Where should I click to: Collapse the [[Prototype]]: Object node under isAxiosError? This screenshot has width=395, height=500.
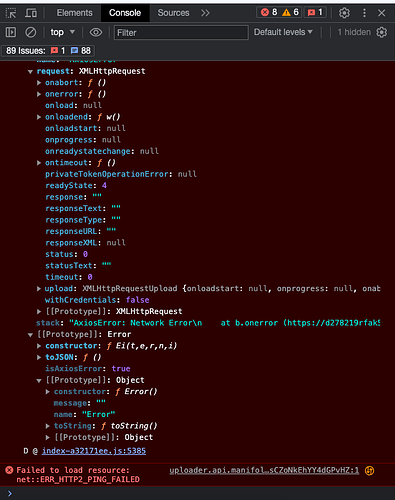click(x=39, y=380)
